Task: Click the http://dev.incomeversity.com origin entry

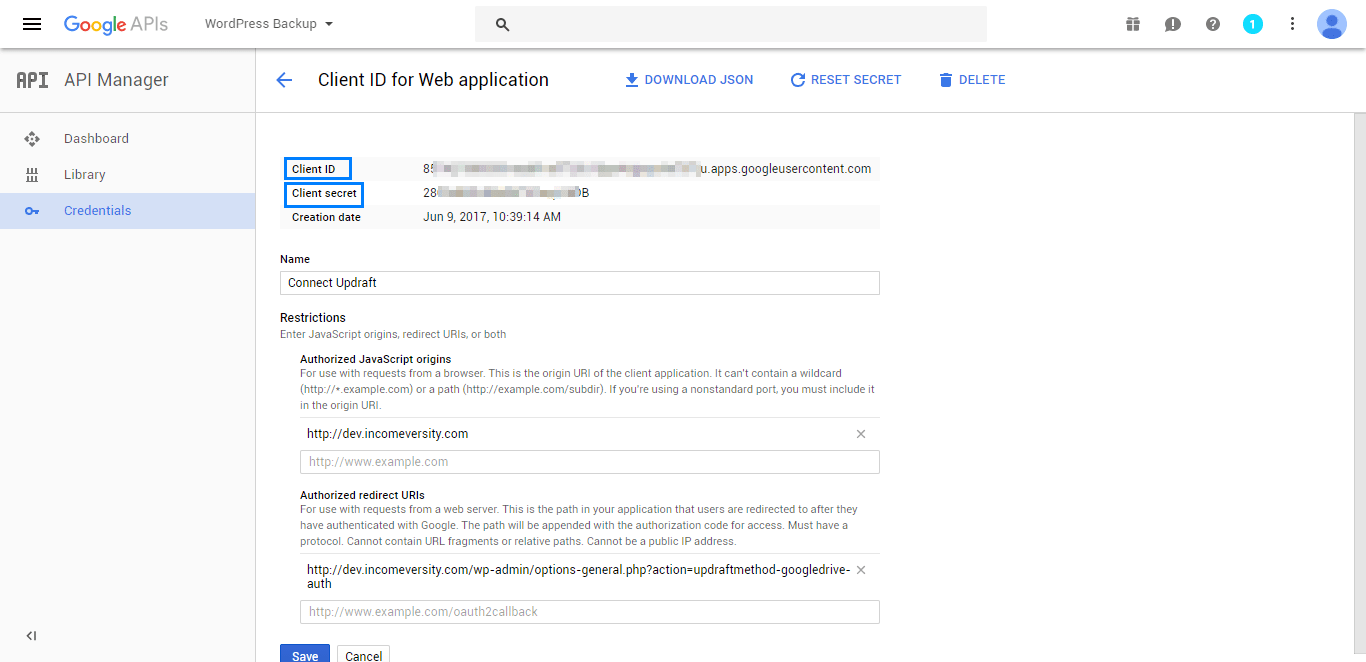Action: [x=388, y=434]
